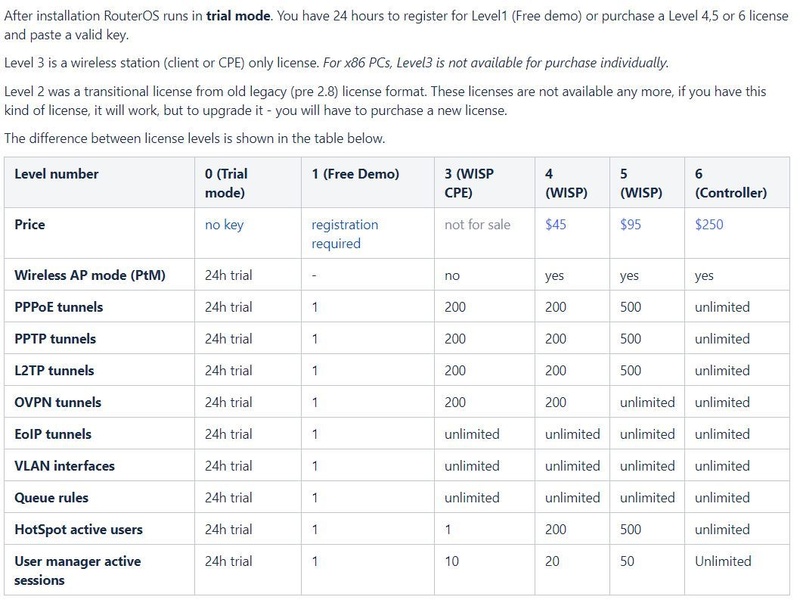Click the $45 Level 4 price link
The height and width of the screenshot is (603, 800).
click(556, 225)
